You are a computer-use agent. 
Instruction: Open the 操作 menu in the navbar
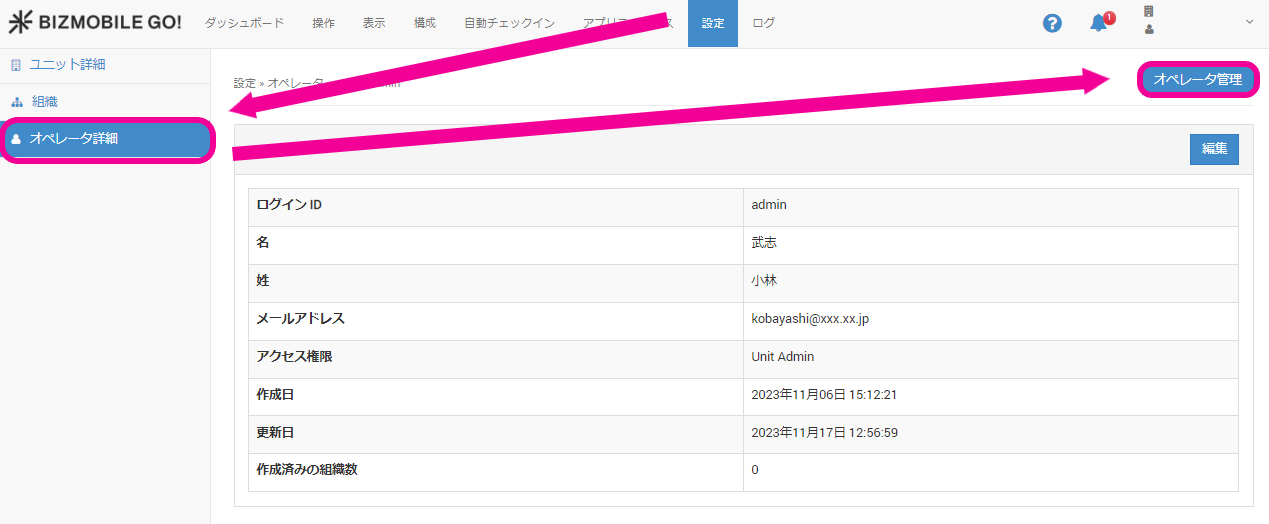[323, 23]
